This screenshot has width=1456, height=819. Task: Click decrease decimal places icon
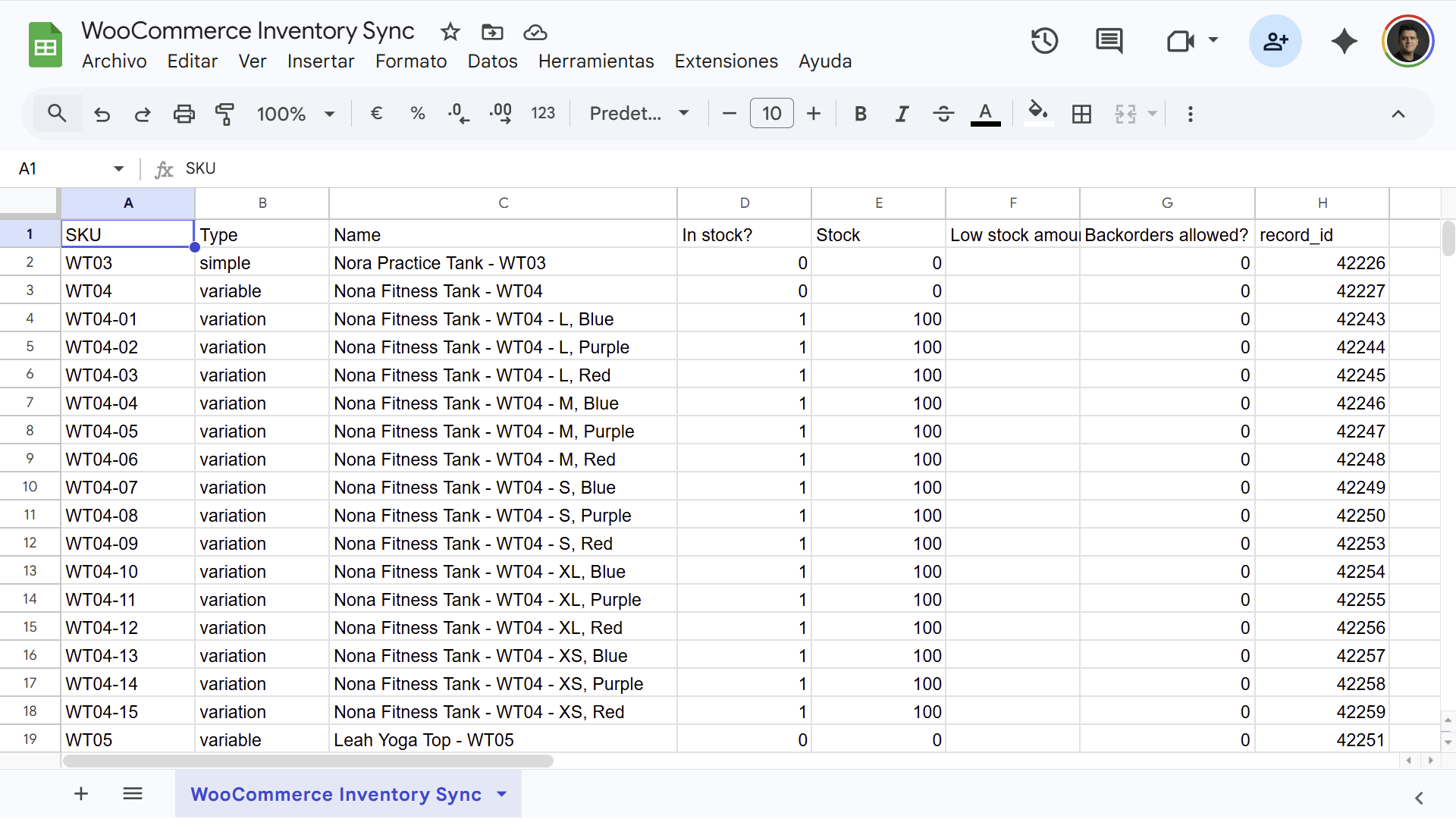click(x=458, y=114)
